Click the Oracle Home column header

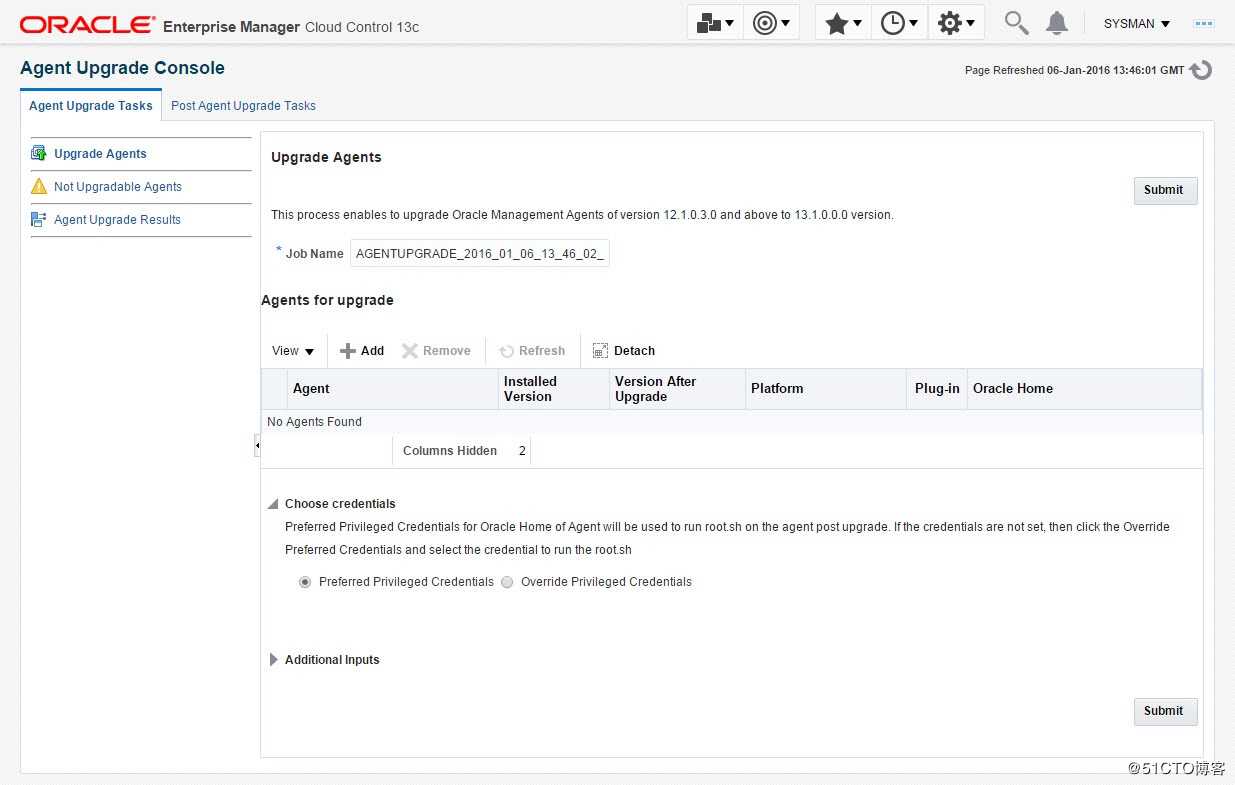(x=1084, y=389)
